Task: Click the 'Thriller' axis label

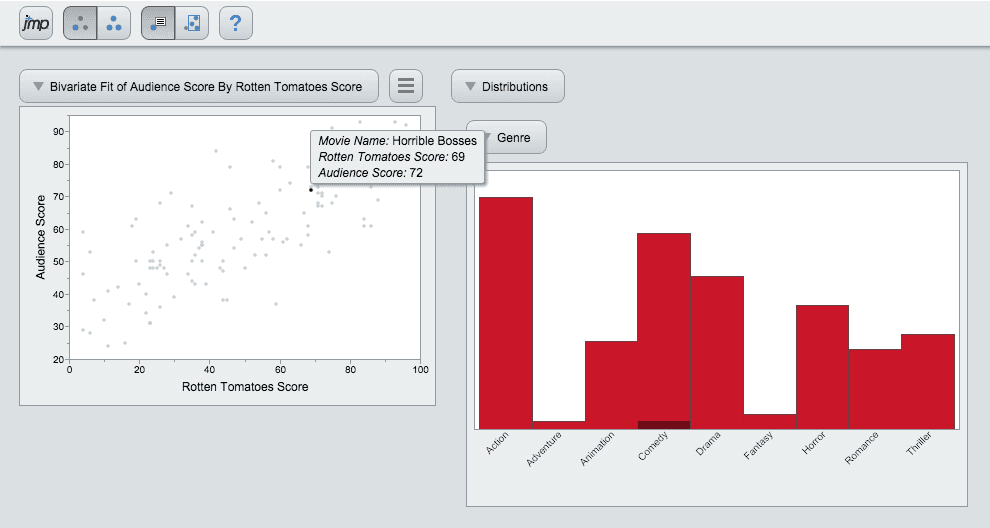Action: [x=919, y=444]
